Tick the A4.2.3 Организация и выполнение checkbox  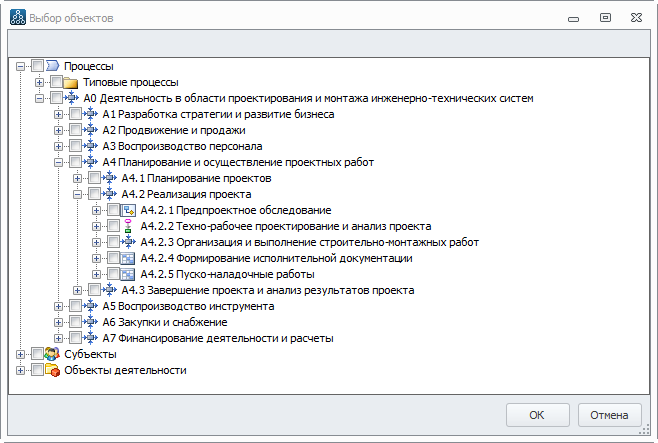pyautogui.click(x=113, y=242)
